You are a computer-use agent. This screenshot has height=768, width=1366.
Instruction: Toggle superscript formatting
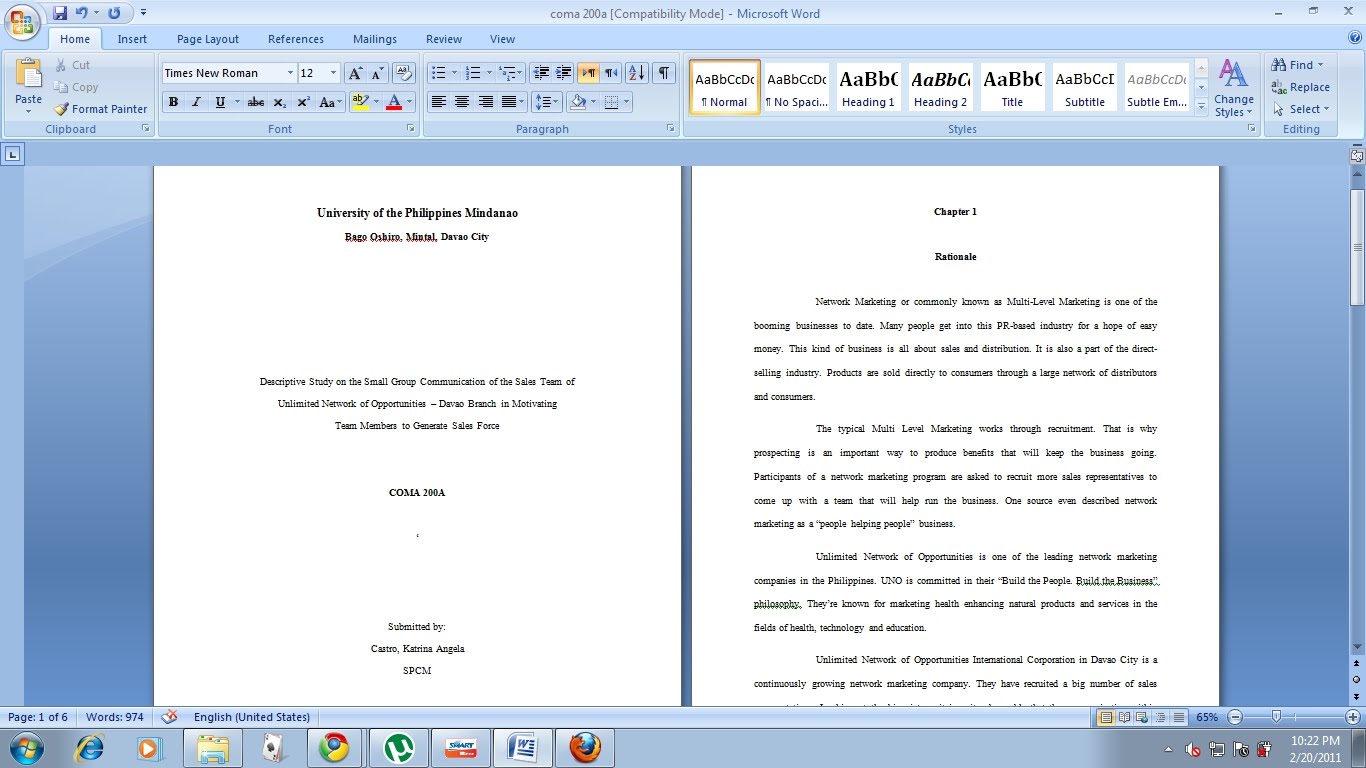click(303, 102)
